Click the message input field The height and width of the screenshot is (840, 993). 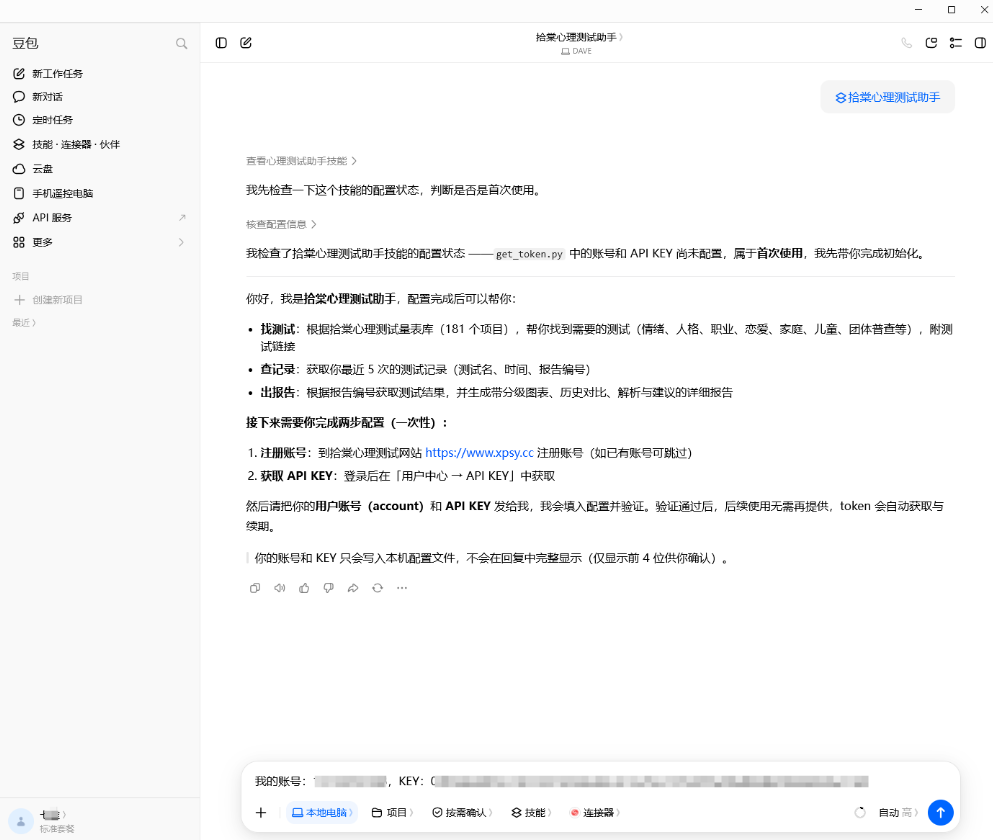(x=600, y=781)
